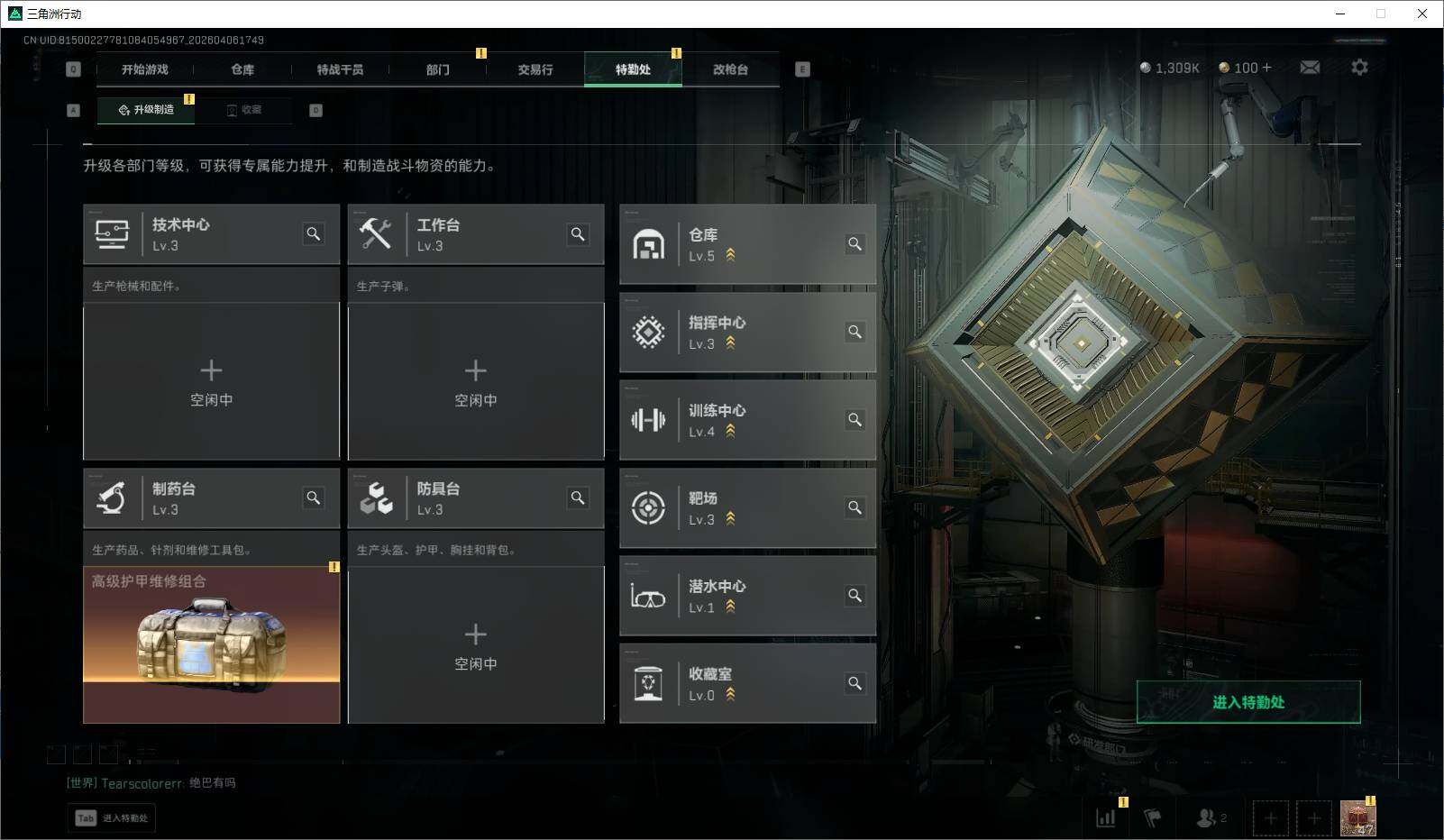
Task: Click upgrade arrows next to 收藏室 Lv.0
Action: click(x=730, y=694)
